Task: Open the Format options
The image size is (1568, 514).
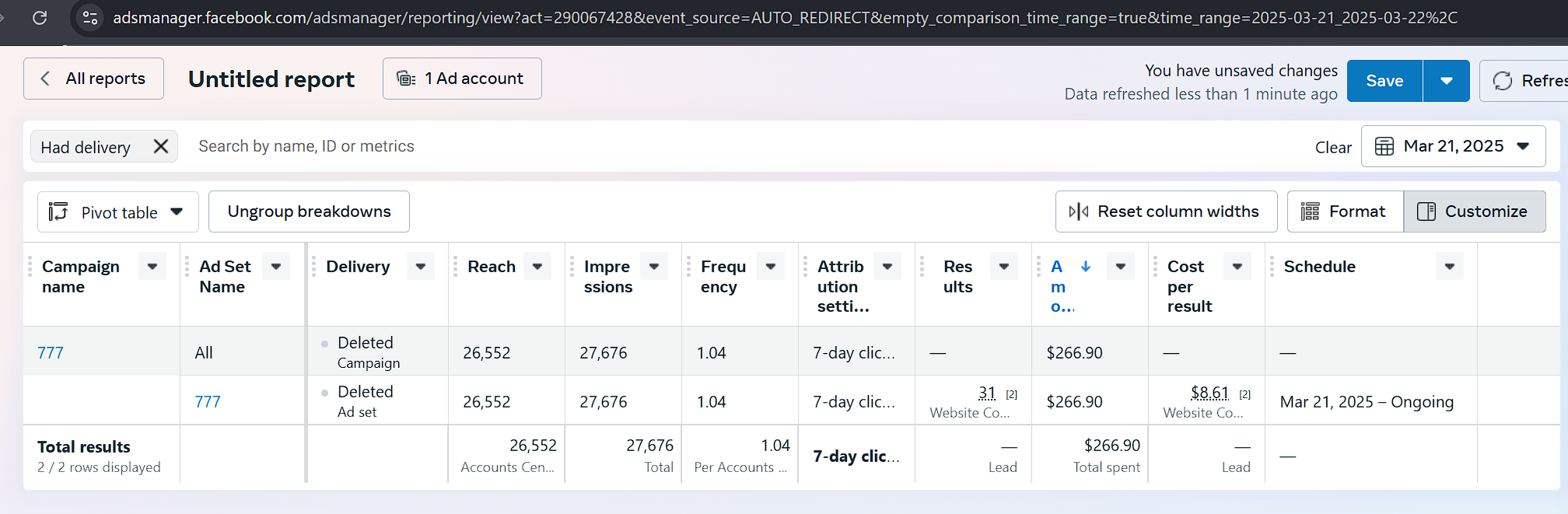Action: point(1345,212)
